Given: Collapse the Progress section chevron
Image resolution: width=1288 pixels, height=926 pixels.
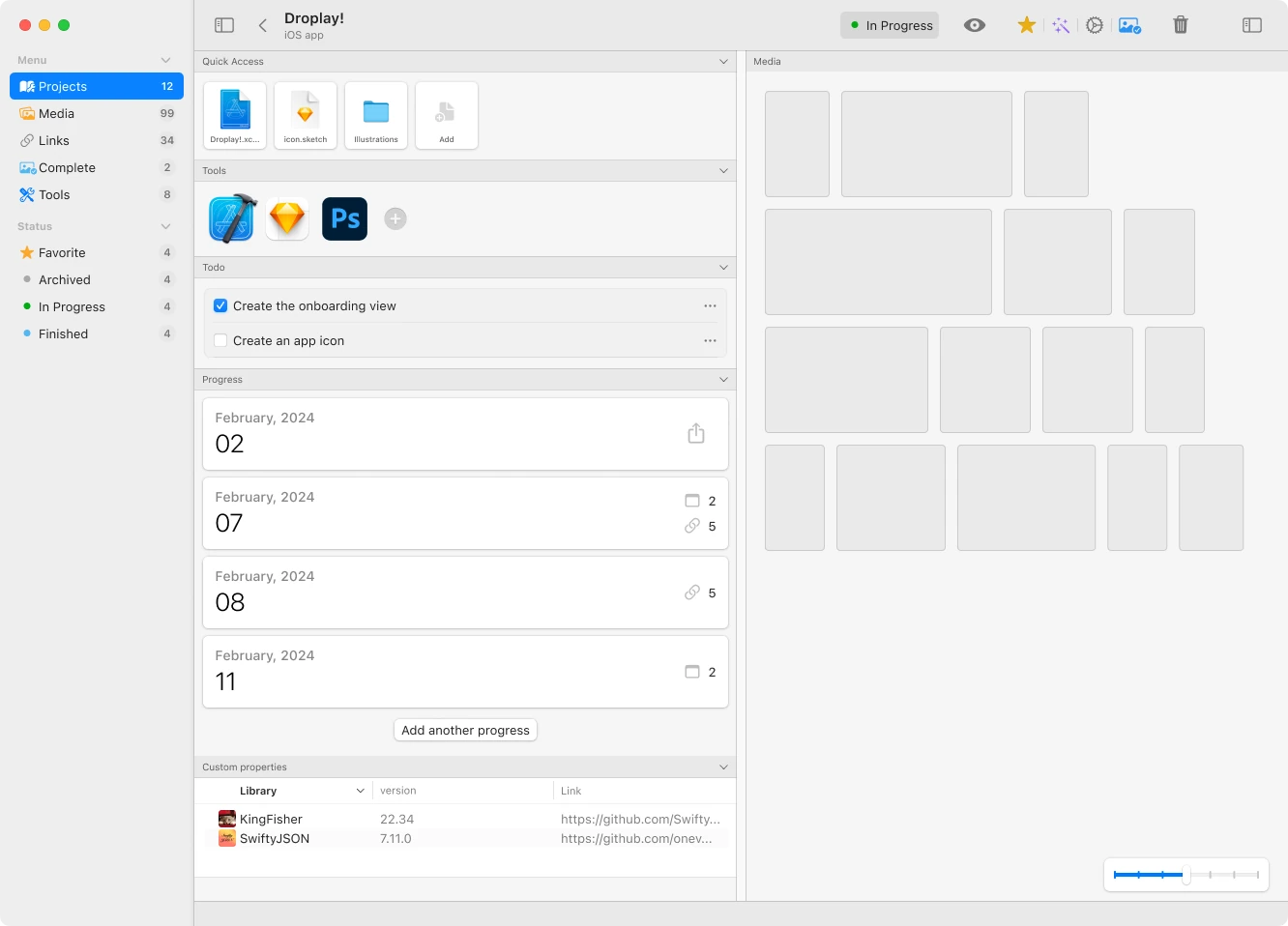Looking at the screenshot, I should pyautogui.click(x=723, y=380).
